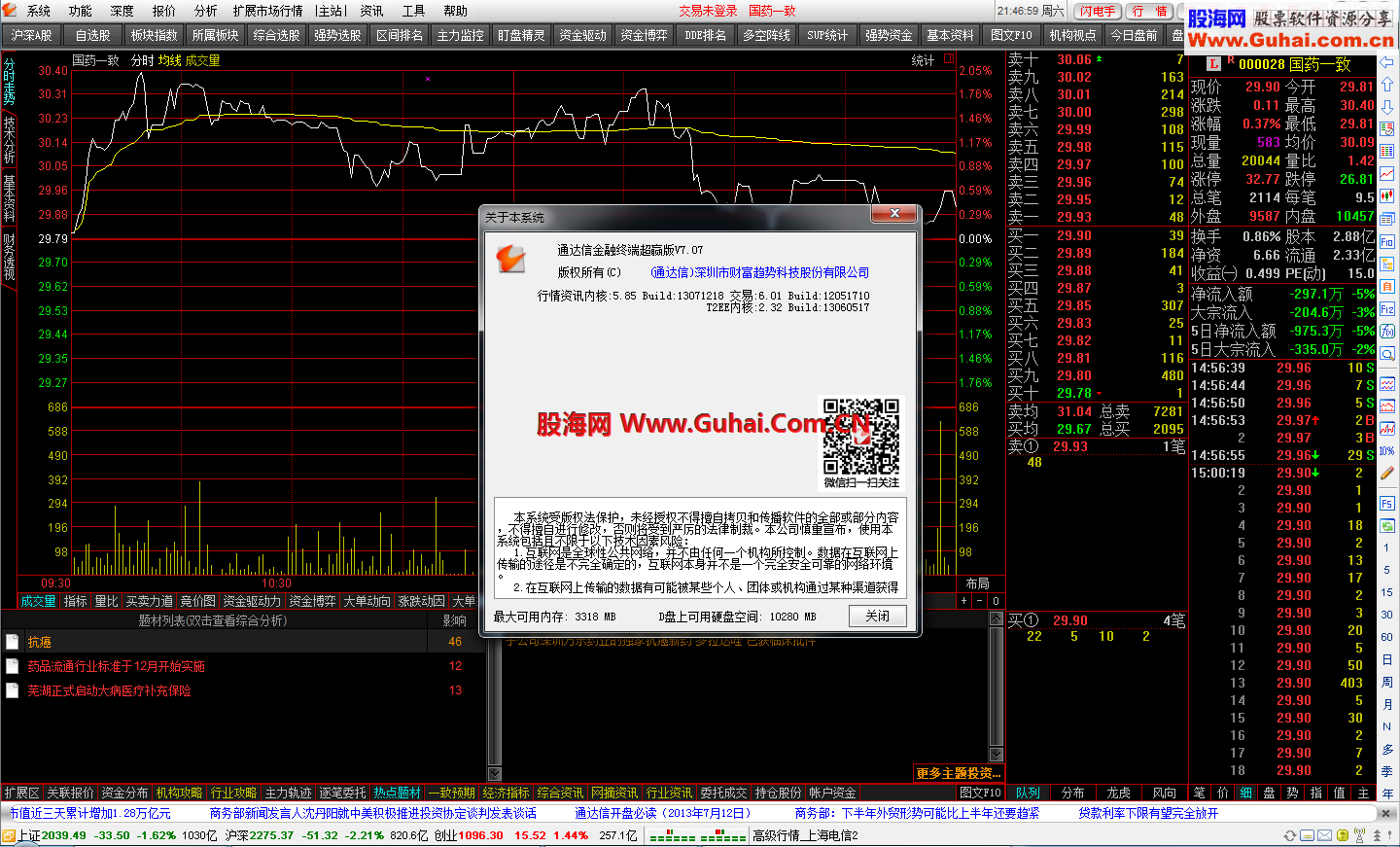Image resolution: width=1400 pixels, height=847 pixels.
Task: Open the 扩展市场行情 menu
Action: point(267,11)
